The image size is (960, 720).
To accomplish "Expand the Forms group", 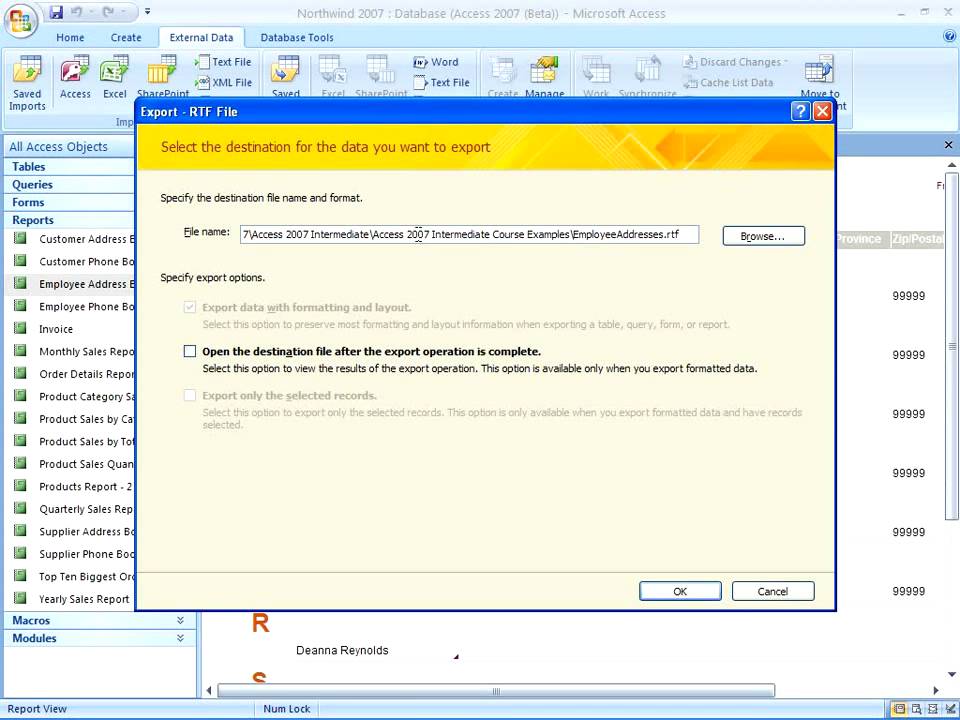I will 70,202.
